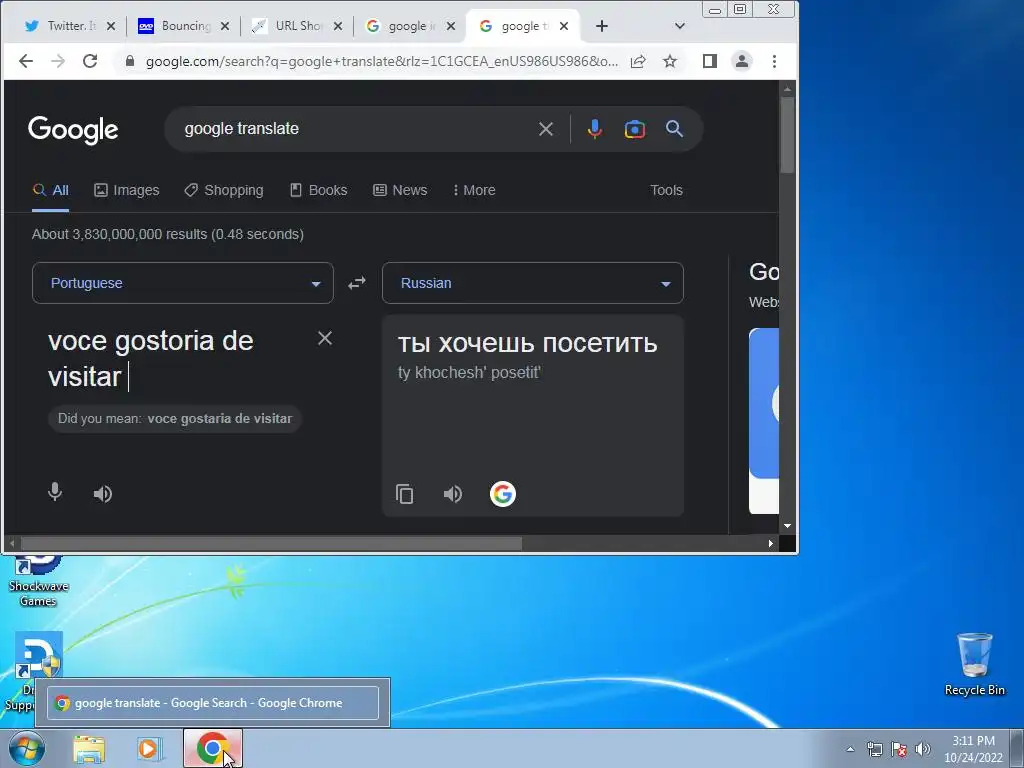
Task: Listen to the Russian translation
Action: click(x=453, y=494)
